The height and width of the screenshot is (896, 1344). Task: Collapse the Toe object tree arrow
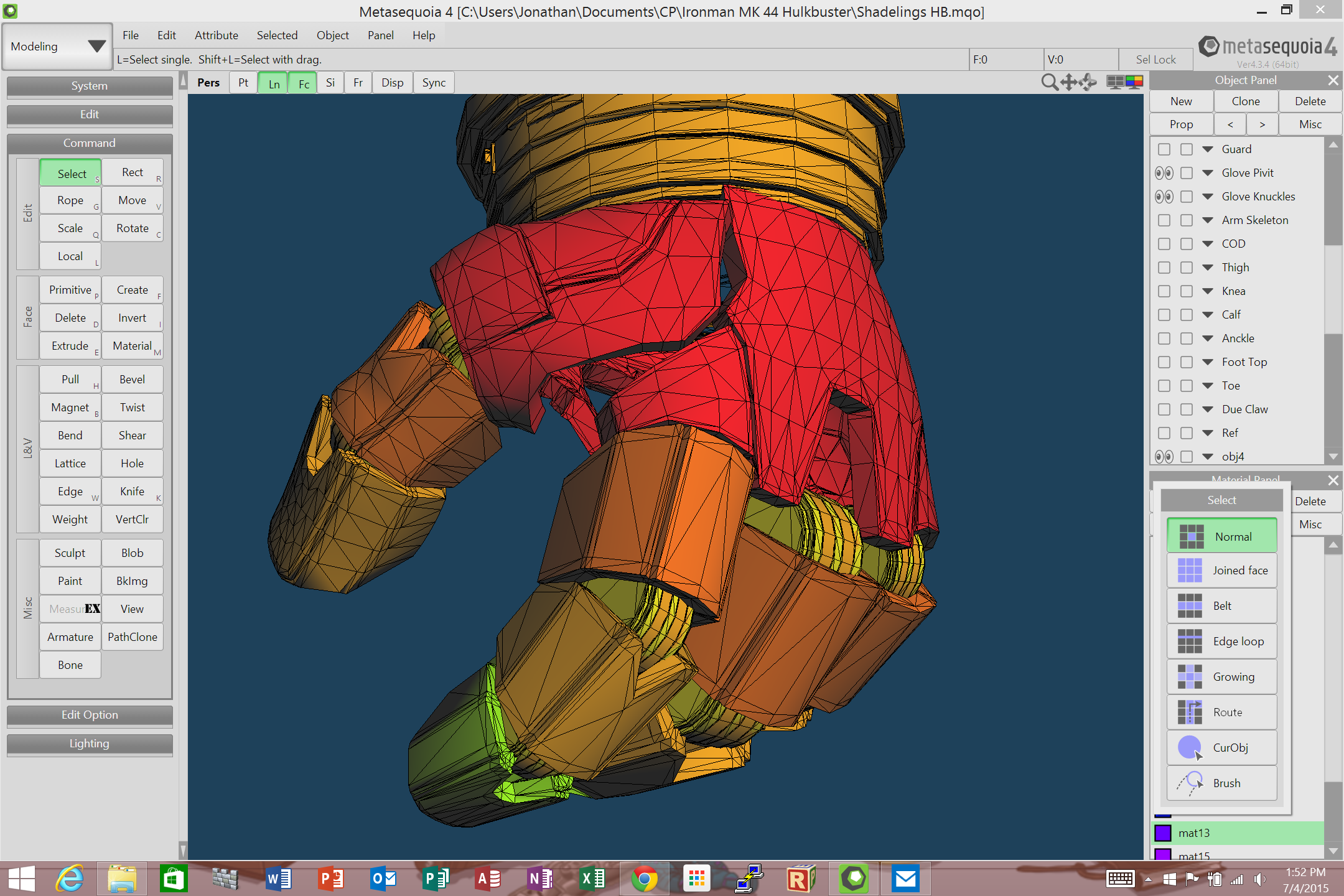1208,386
